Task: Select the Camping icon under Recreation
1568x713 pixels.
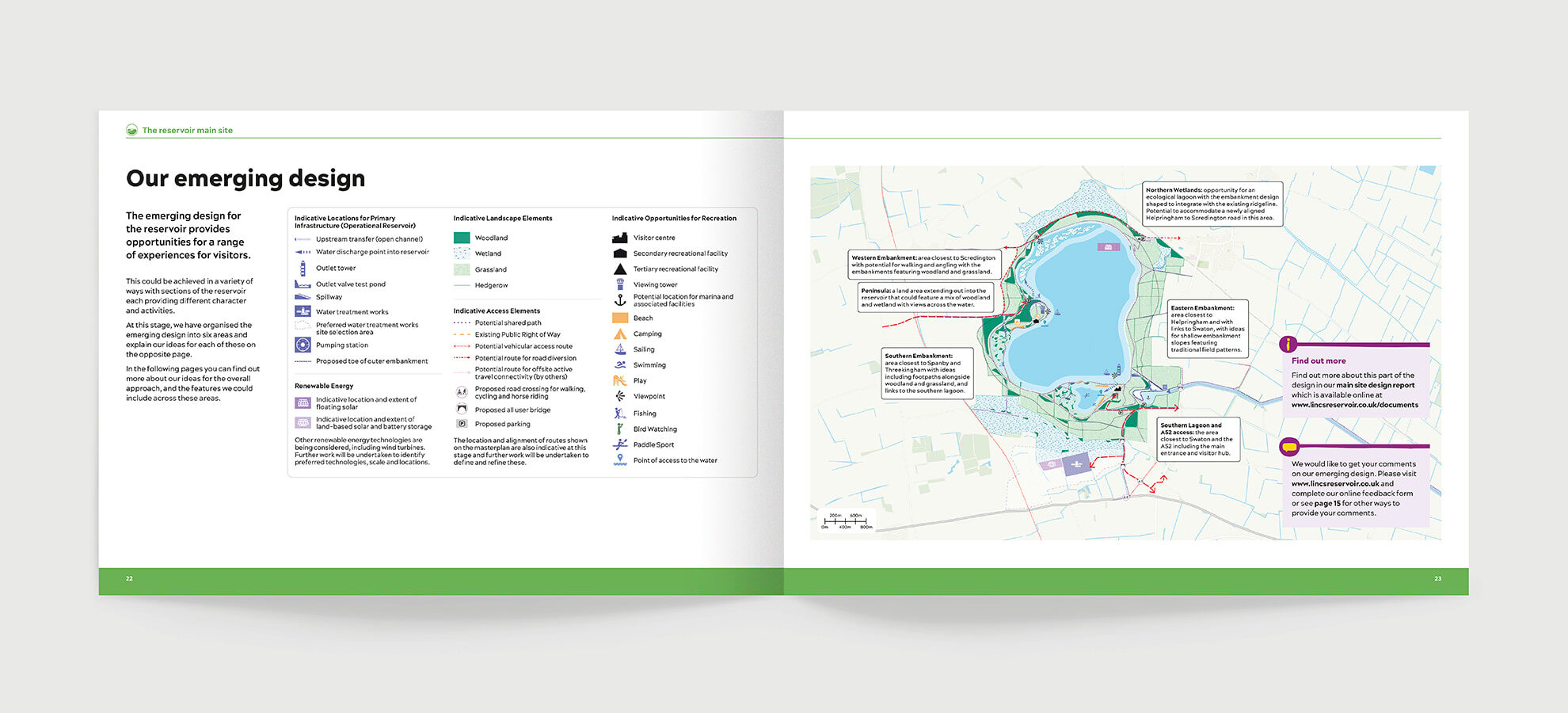Action: click(x=619, y=334)
